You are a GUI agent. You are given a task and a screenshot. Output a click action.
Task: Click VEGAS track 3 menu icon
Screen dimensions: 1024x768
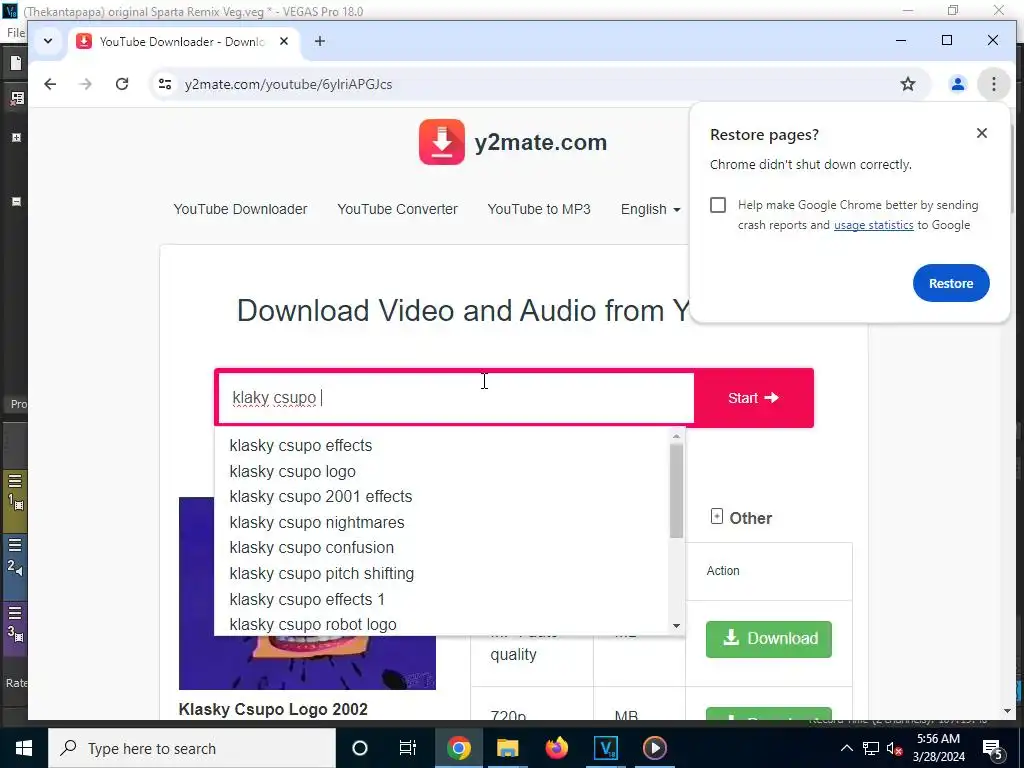point(14,613)
